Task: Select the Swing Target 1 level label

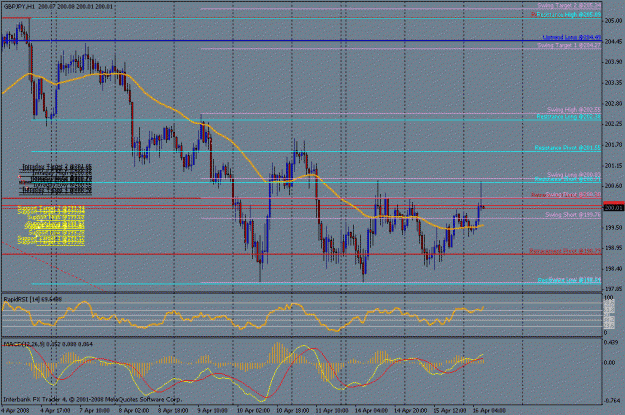Action: (x=569, y=45)
